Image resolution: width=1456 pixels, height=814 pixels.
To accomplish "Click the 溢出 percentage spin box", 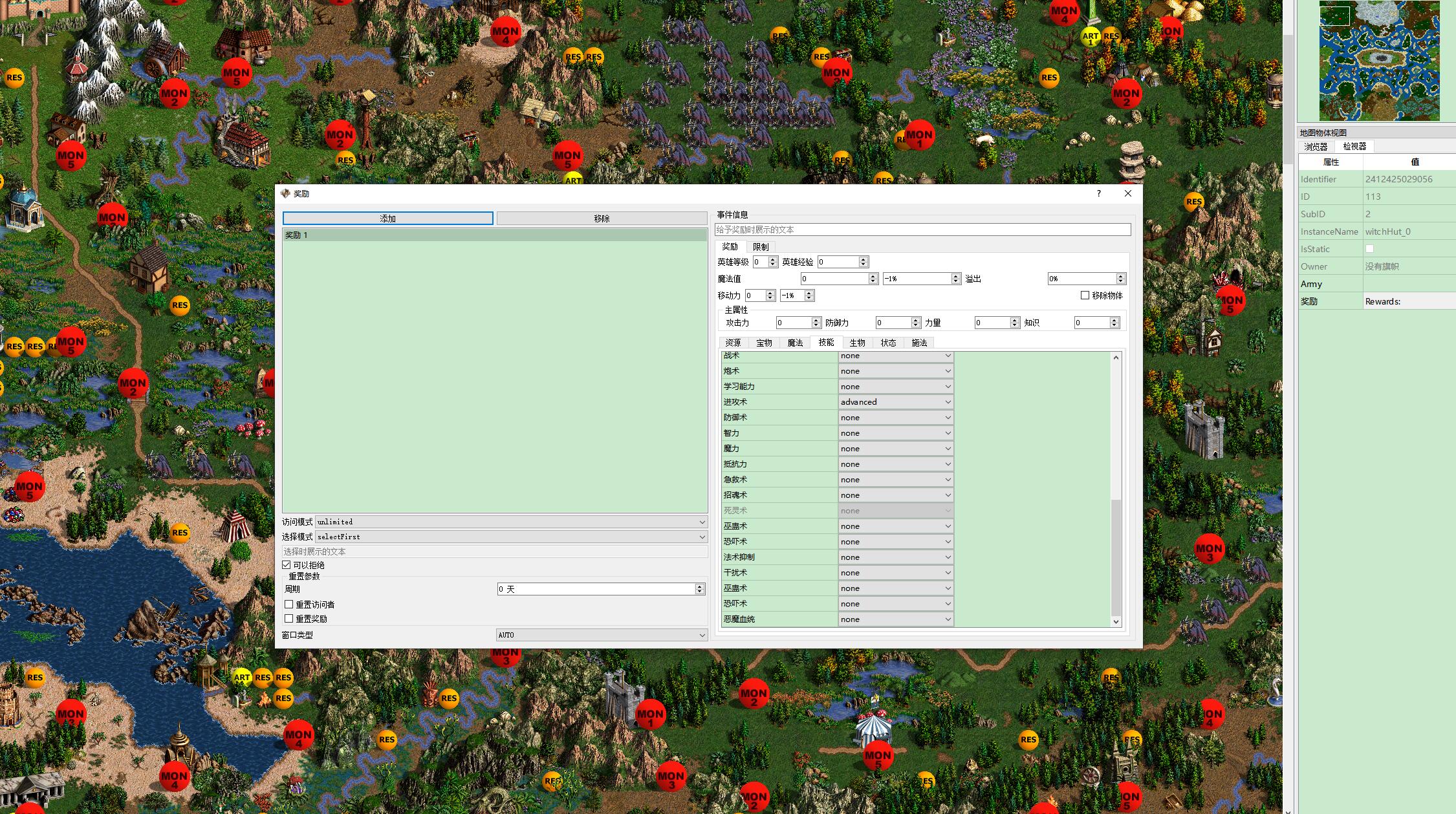I will pyautogui.click(x=1087, y=279).
